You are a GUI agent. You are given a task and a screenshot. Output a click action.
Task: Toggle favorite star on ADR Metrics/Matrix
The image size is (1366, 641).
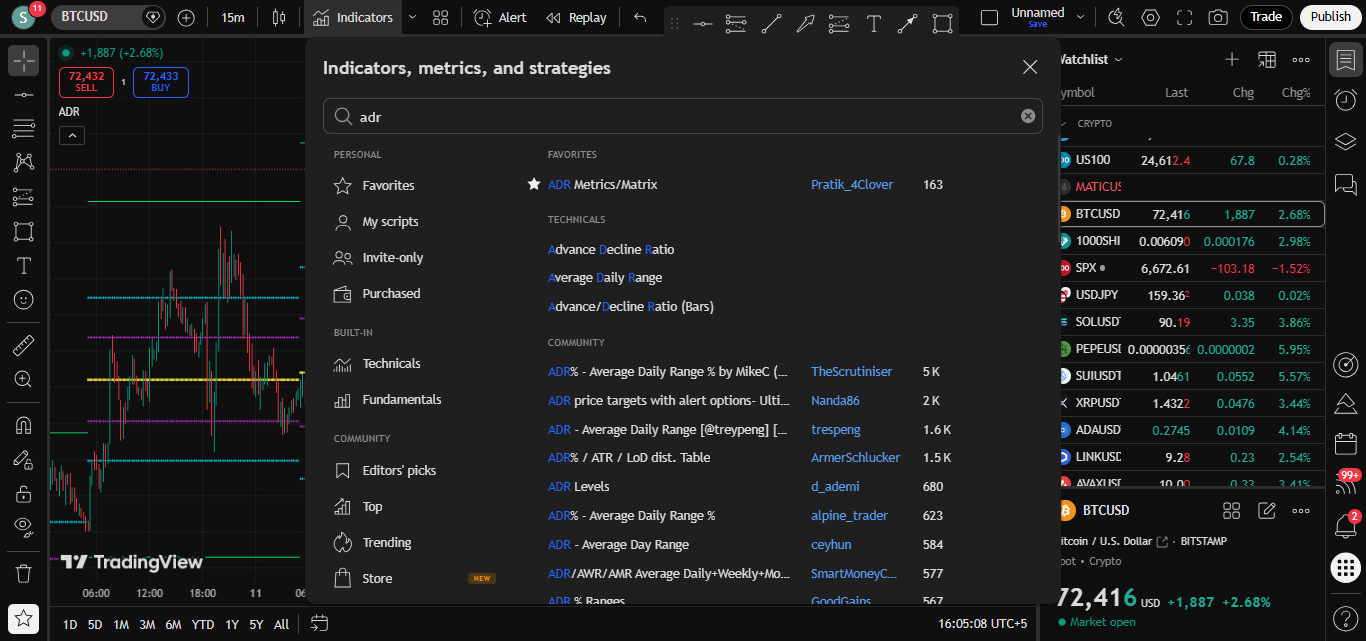coord(534,184)
